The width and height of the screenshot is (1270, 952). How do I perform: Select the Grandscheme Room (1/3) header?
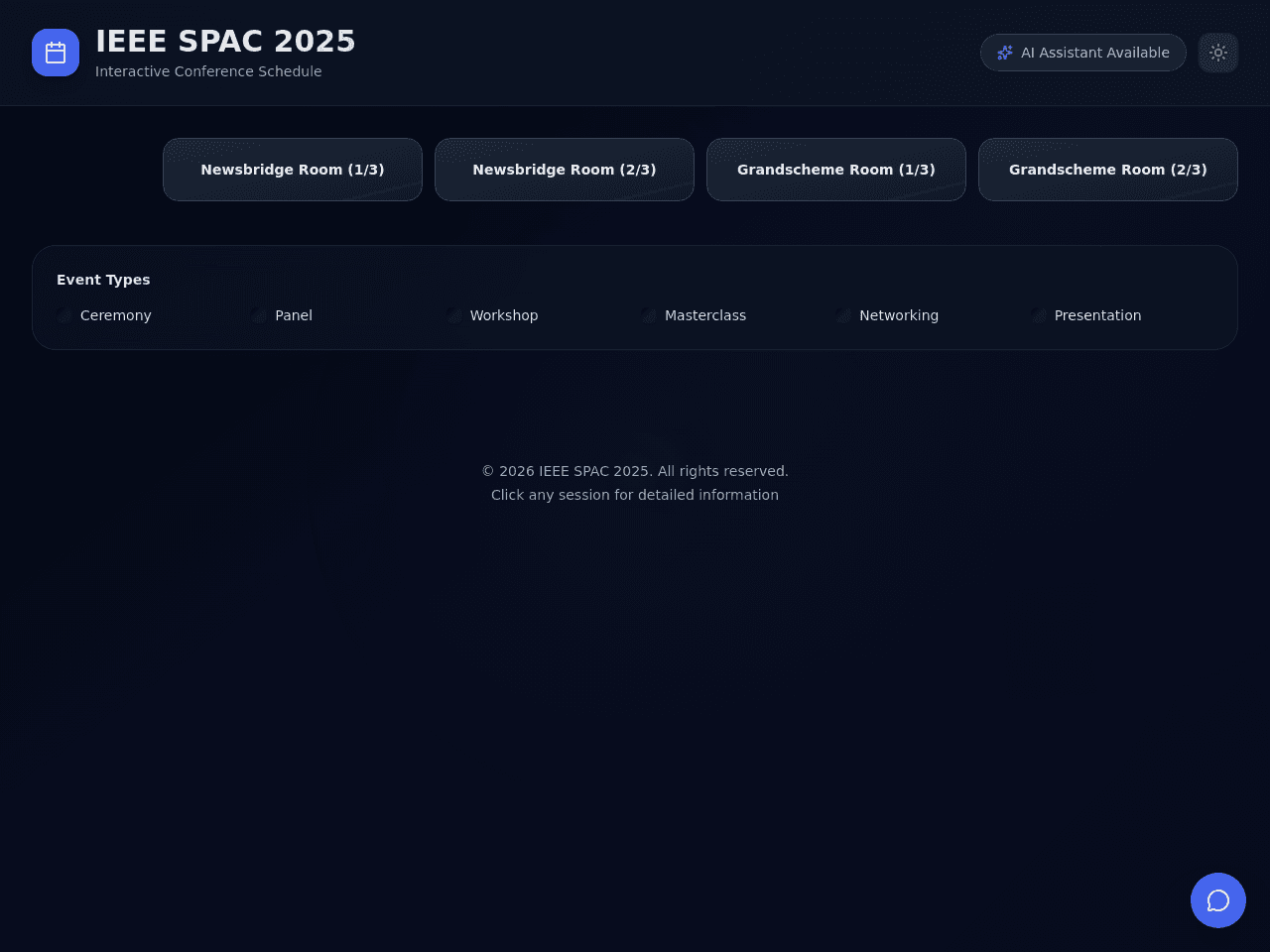click(836, 170)
